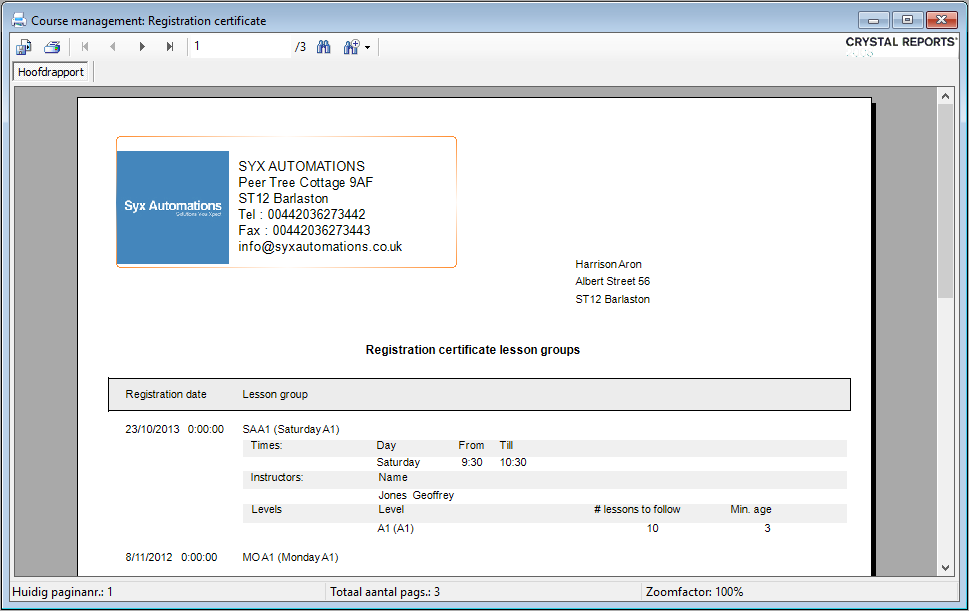
Task: Click the vertical scrollbar up arrow
Action: [945, 95]
